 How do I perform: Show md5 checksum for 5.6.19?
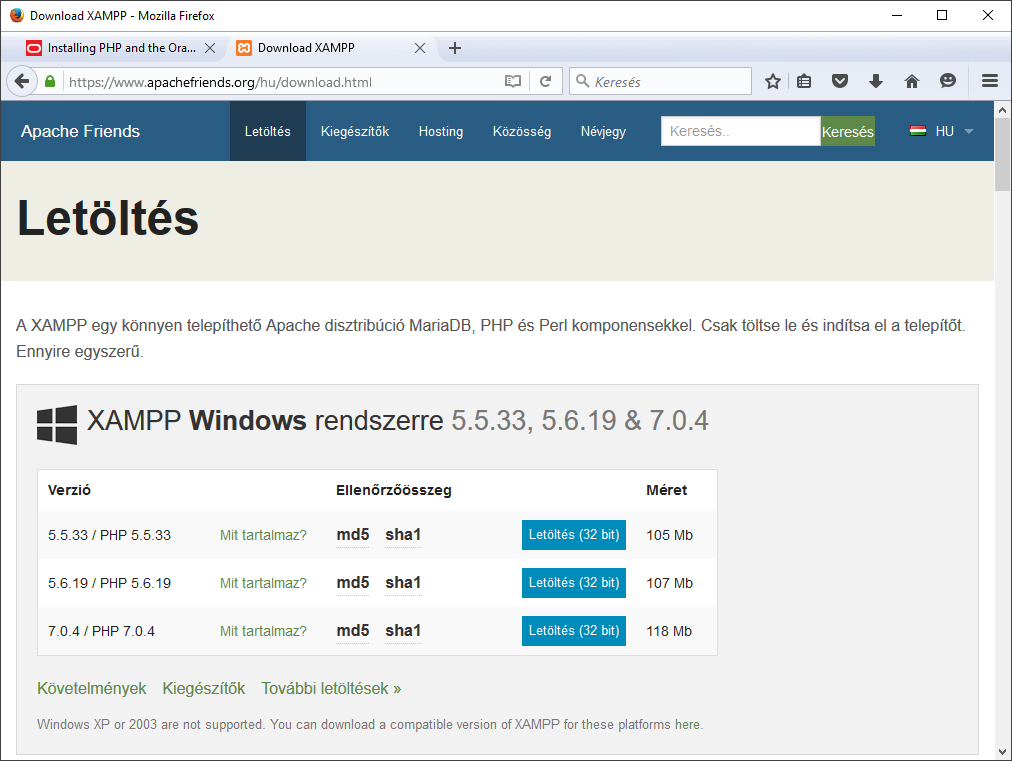coord(352,582)
